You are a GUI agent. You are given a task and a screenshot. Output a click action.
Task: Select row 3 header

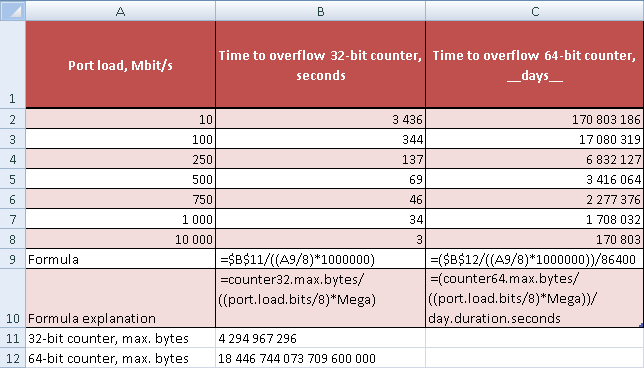point(13,139)
